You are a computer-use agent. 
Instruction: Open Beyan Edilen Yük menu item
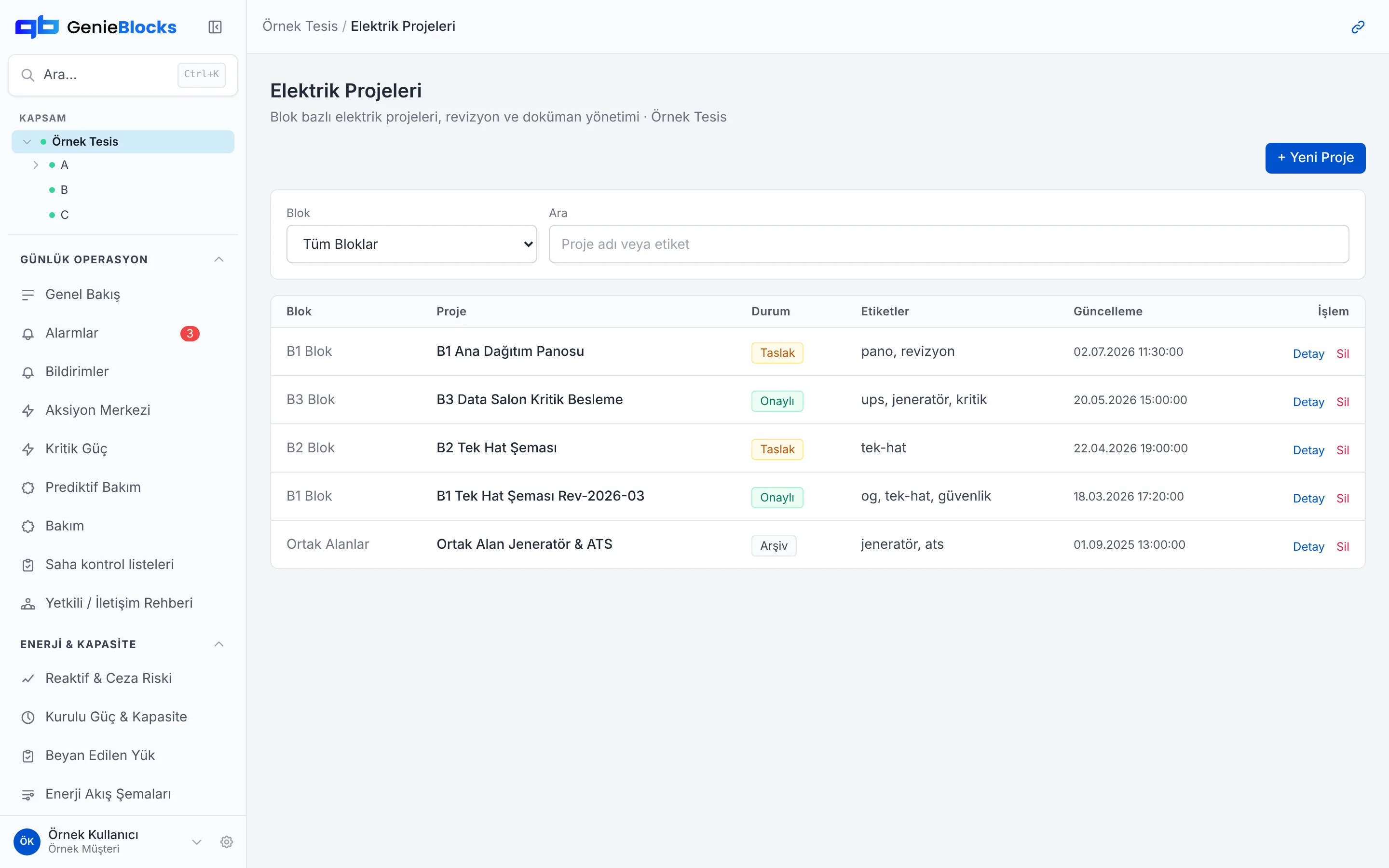coord(122,756)
